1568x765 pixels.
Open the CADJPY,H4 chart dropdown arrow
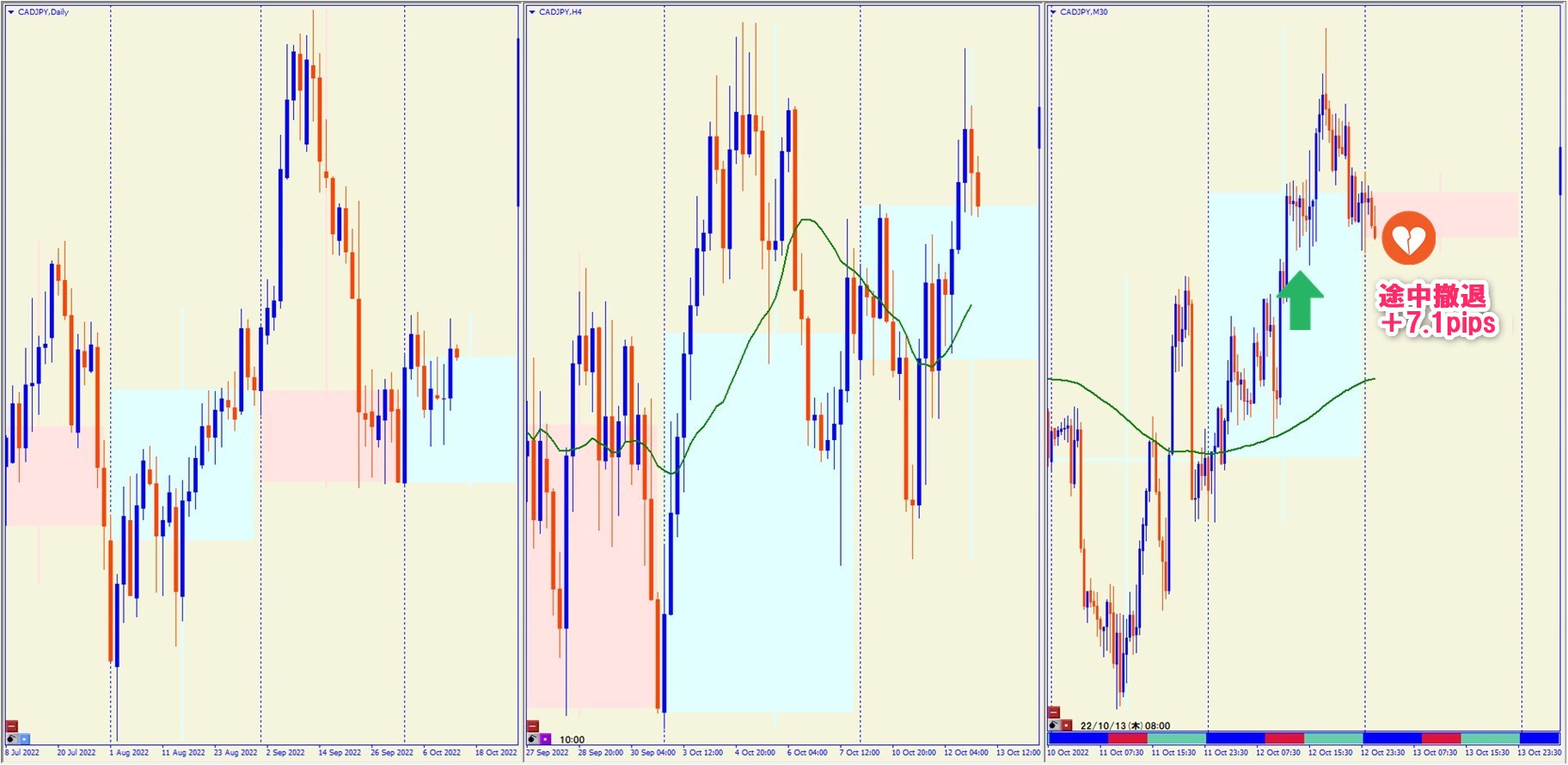[531, 12]
